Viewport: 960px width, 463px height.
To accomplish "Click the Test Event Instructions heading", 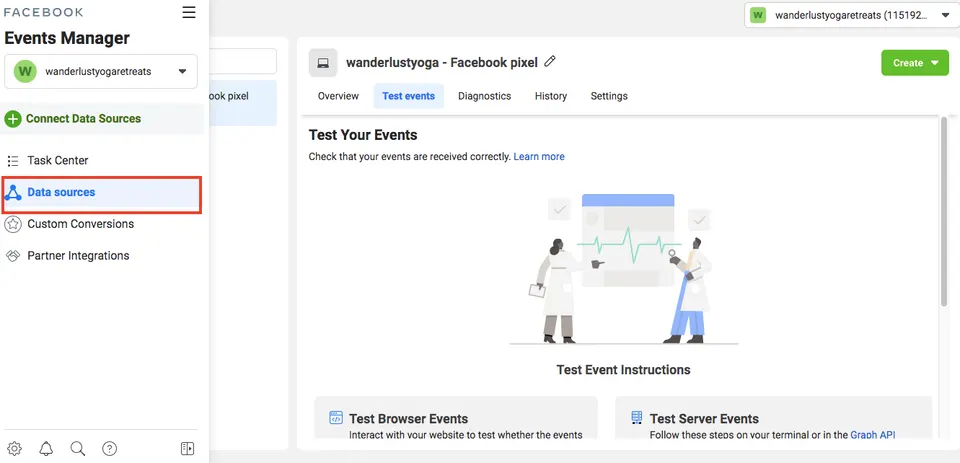I will (x=623, y=370).
